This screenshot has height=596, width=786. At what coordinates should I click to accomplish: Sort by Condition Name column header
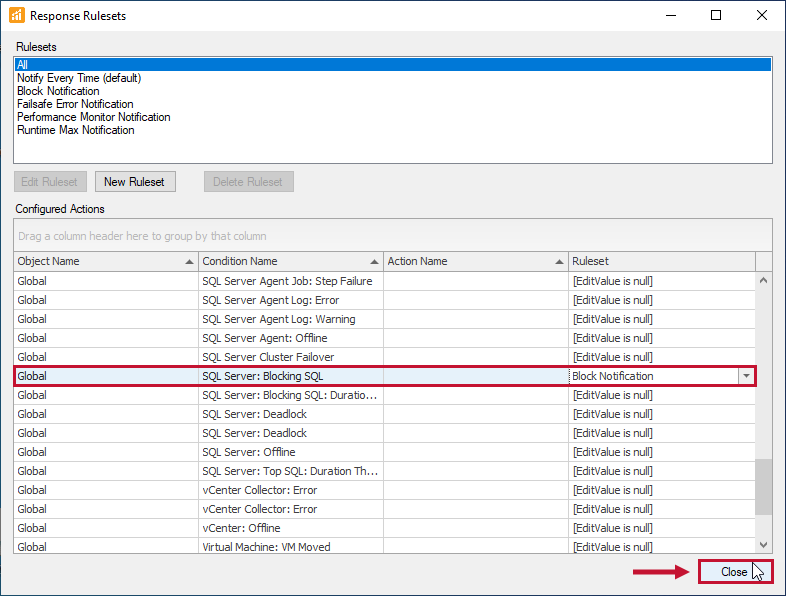pyautogui.click(x=291, y=261)
